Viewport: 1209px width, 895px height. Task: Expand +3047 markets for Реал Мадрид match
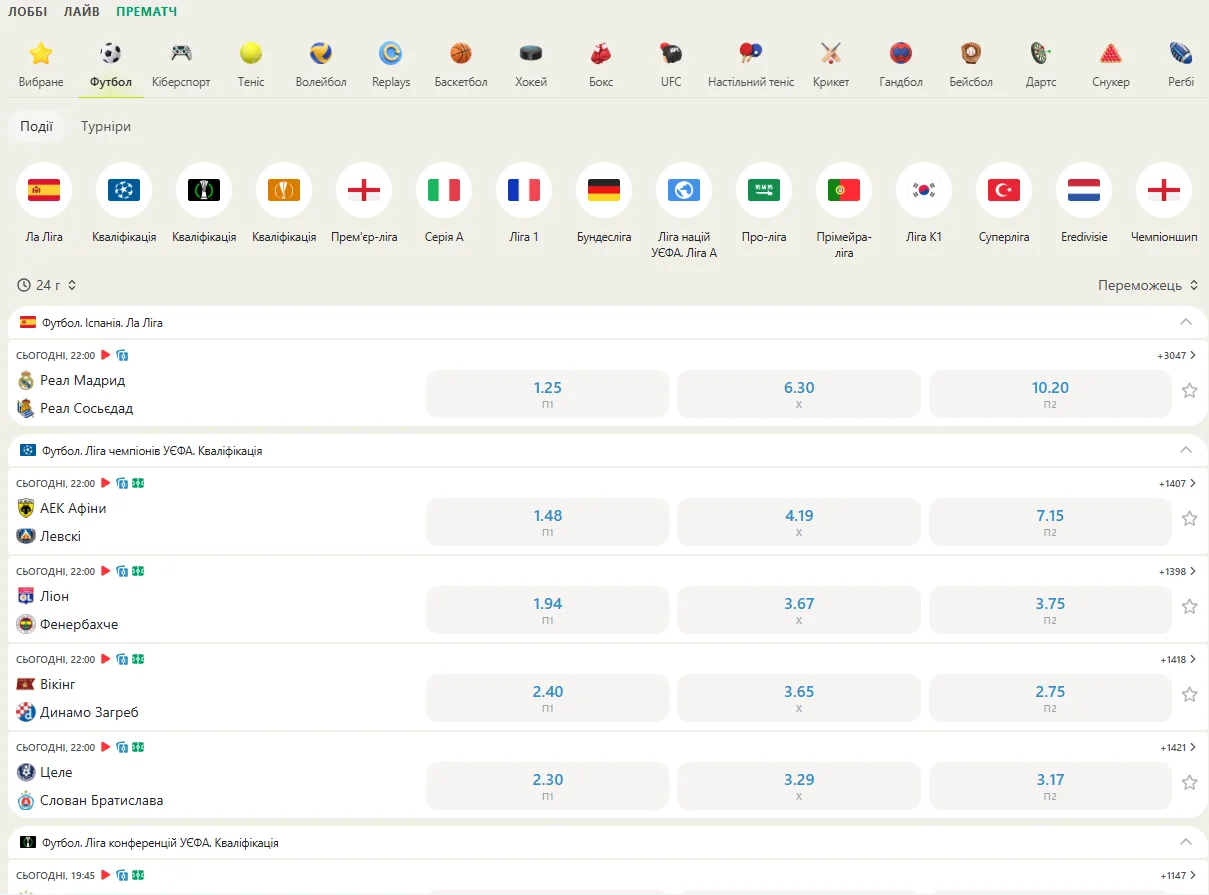(1177, 355)
